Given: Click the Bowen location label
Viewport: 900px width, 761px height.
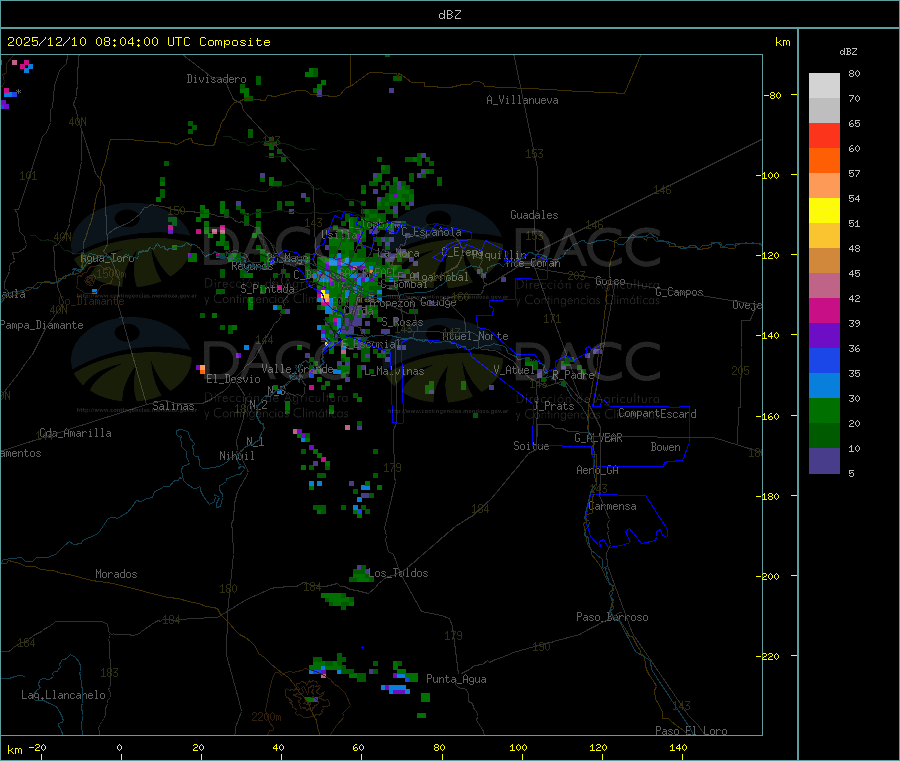Looking at the screenshot, I should pyautogui.click(x=665, y=447).
